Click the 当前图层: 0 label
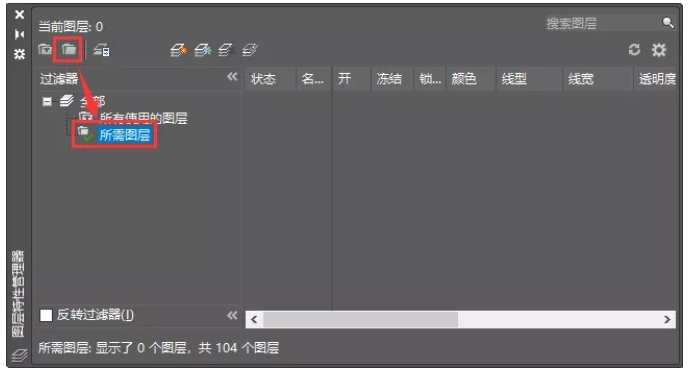 70,27
